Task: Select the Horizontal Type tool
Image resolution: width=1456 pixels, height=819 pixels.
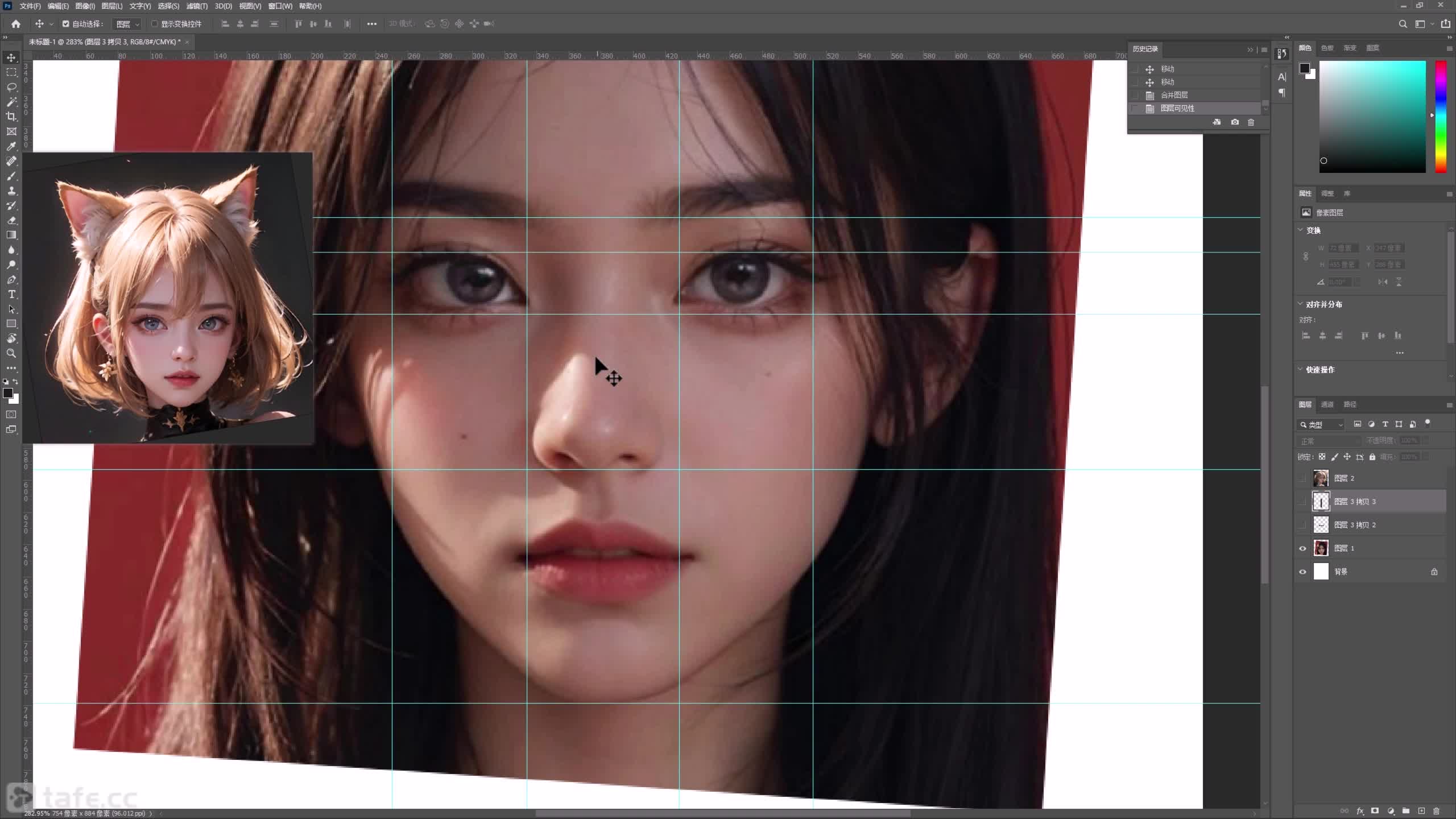Action: tap(11, 294)
